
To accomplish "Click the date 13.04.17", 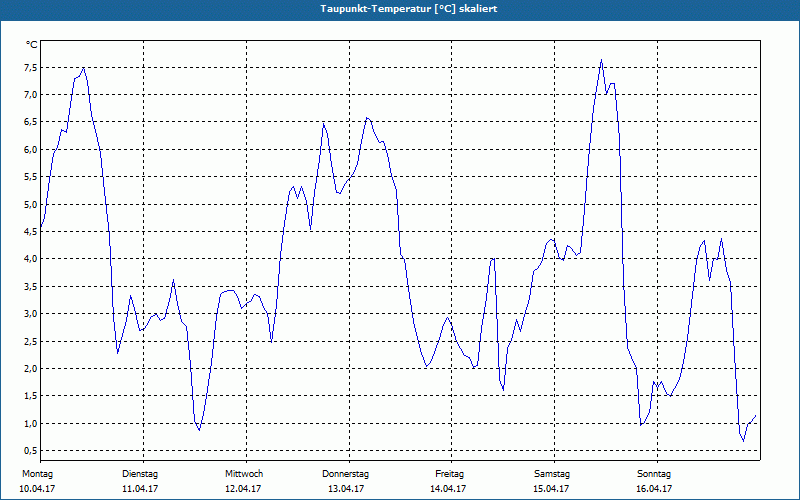I will (346, 489).
